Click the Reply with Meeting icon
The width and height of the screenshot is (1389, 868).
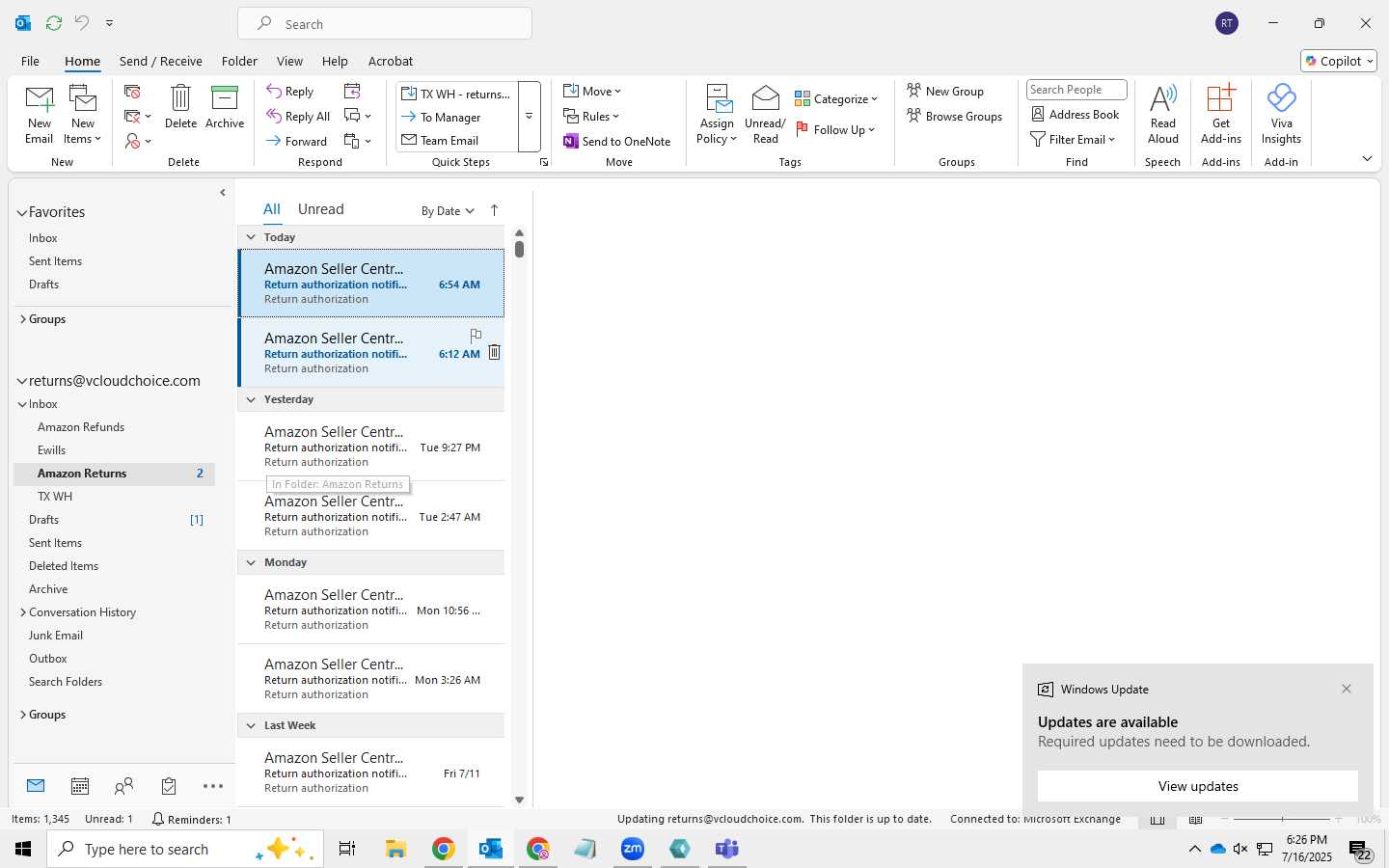click(x=352, y=92)
